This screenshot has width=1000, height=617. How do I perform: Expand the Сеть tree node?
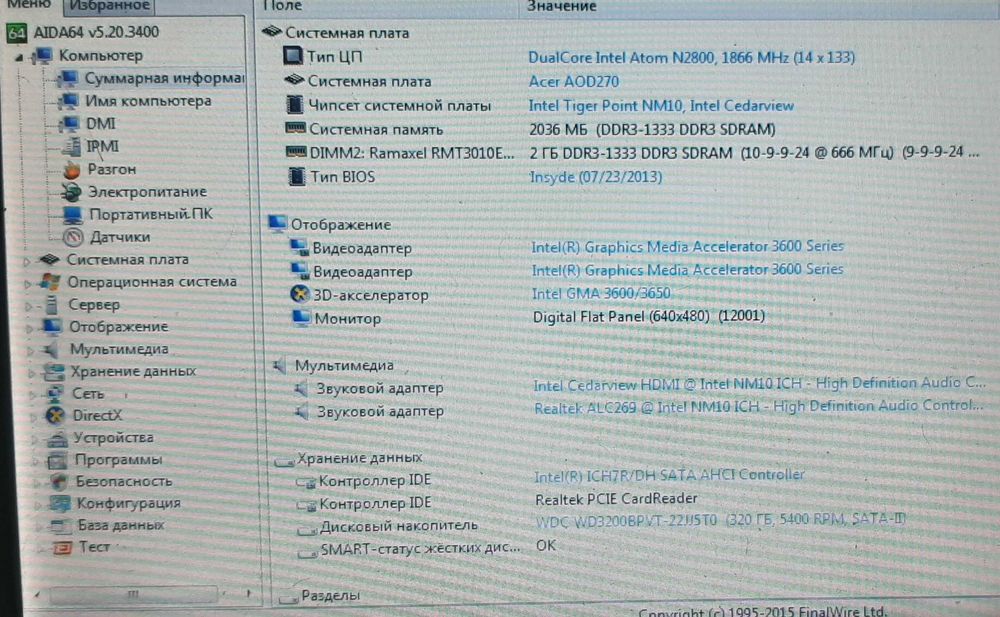[33, 396]
